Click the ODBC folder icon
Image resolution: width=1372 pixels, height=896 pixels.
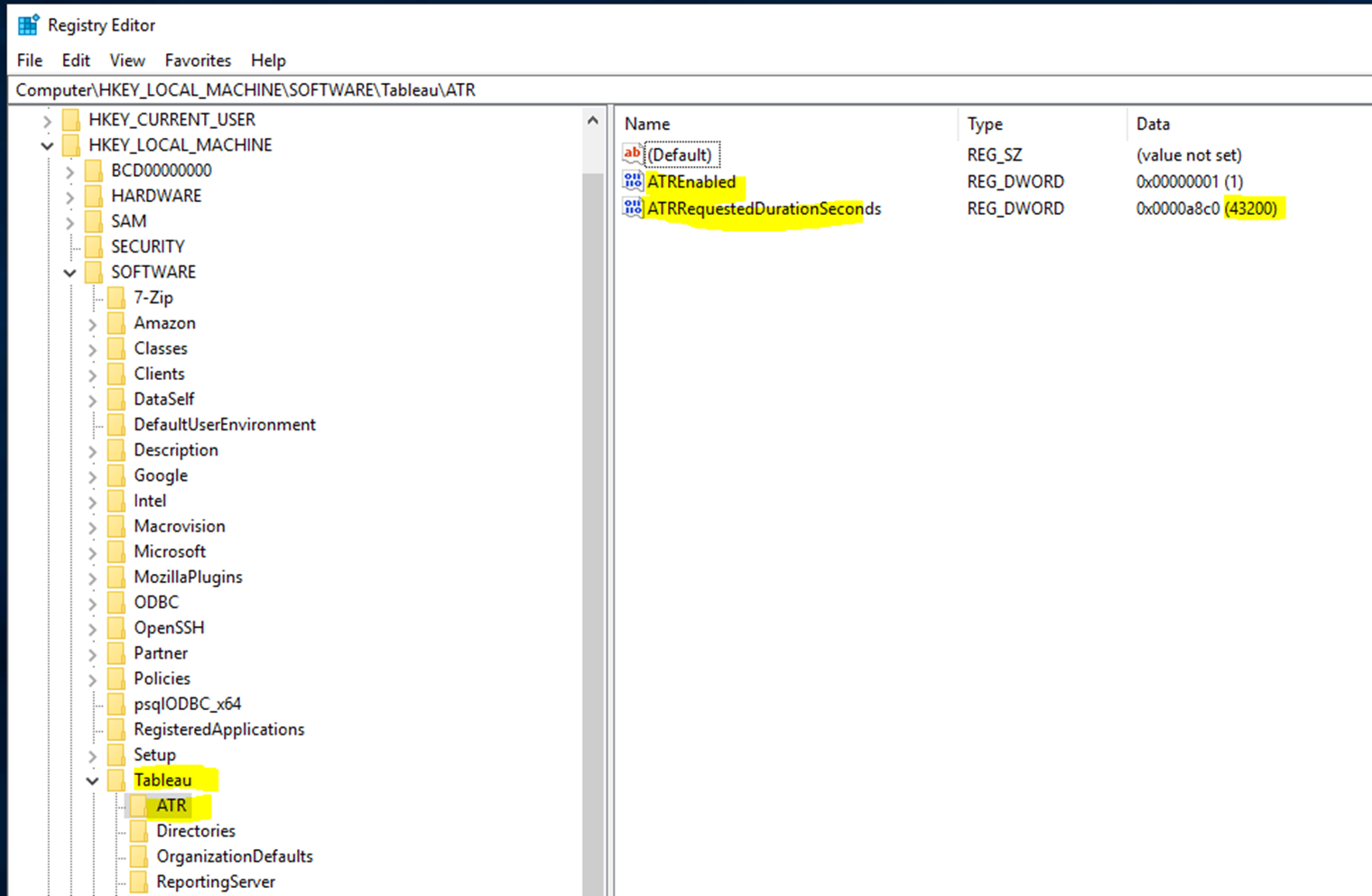point(118,602)
